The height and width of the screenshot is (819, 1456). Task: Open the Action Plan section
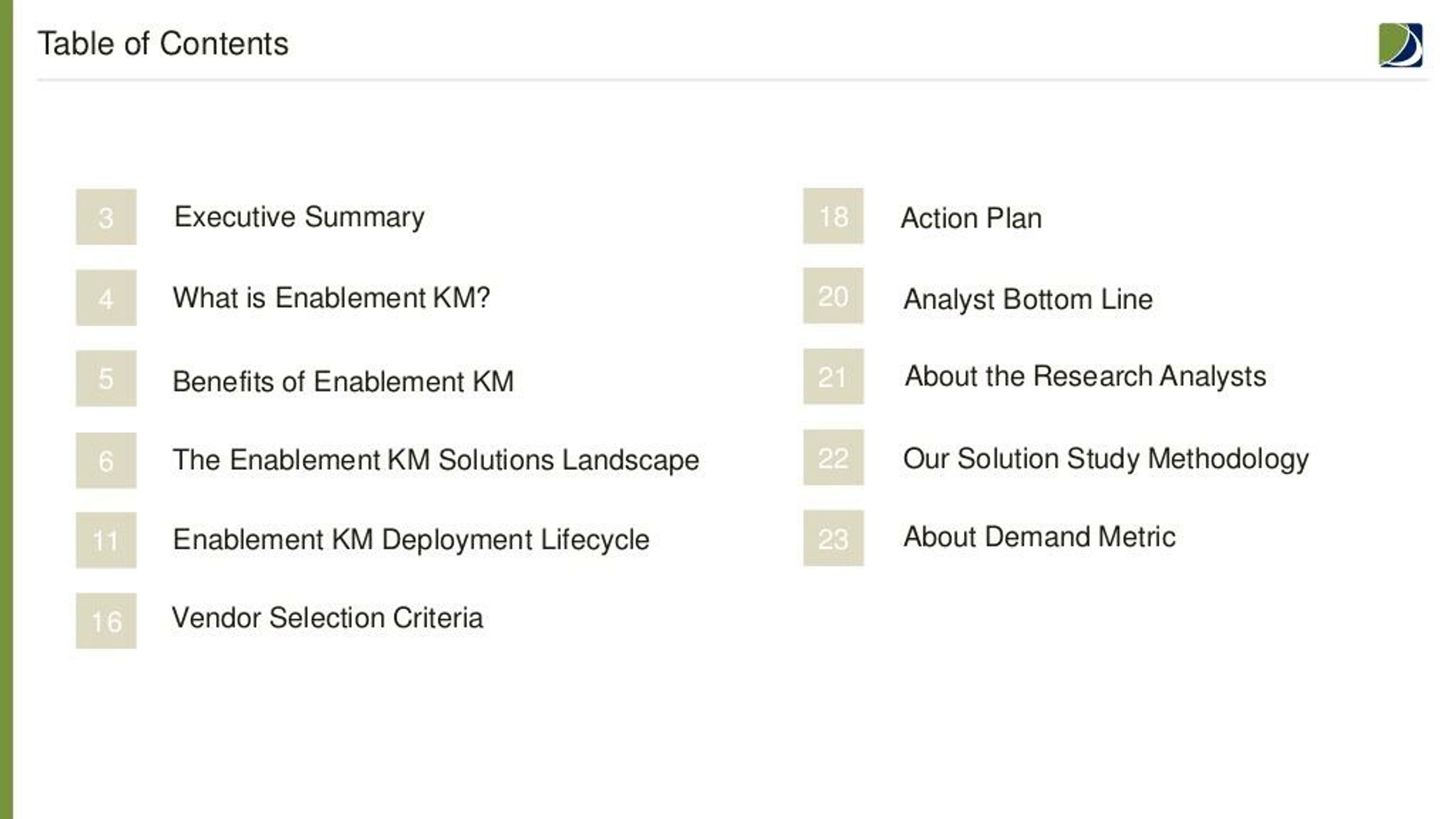(x=971, y=218)
